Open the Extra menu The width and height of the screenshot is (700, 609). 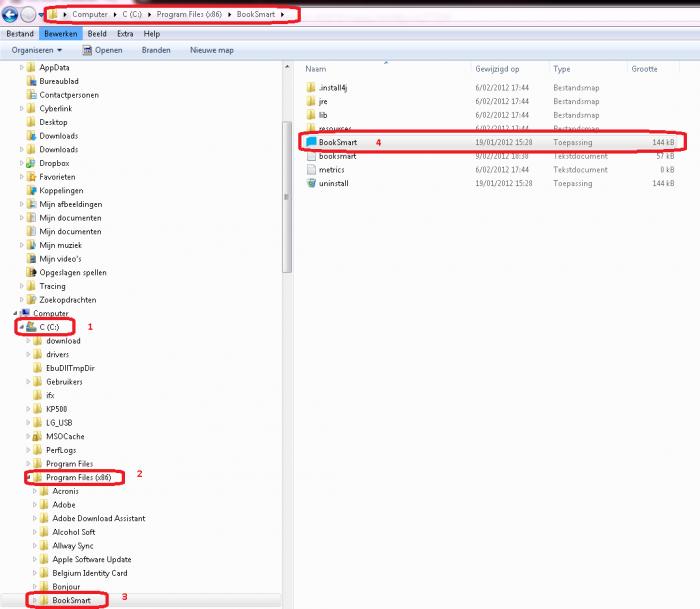pyautogui.click(x=125, y=33)
